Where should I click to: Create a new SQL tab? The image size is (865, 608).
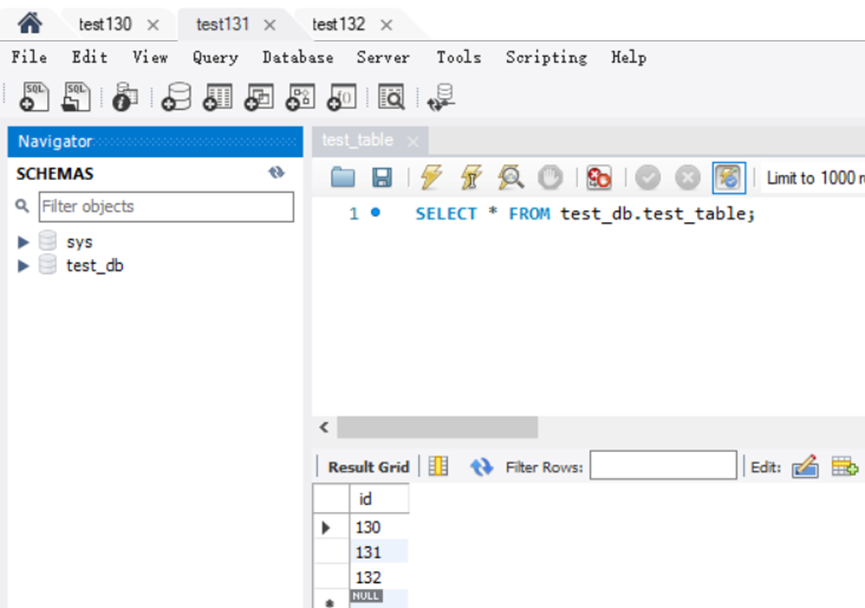pyautogui.click(x=33, y=96)
